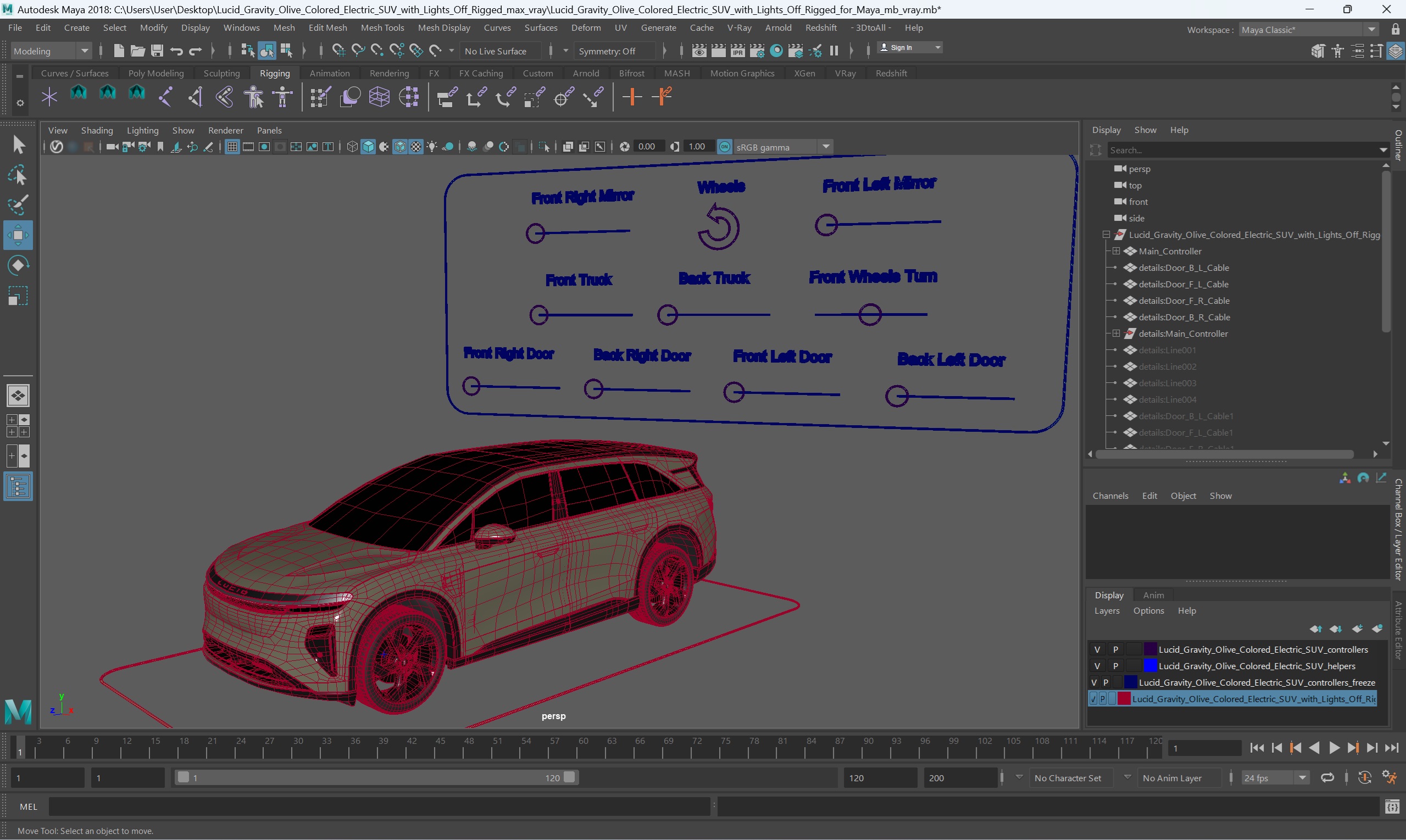Click the Open Scene folder icon
The height and width of the screenshot is (840, 1406).
tap(137, 51)
